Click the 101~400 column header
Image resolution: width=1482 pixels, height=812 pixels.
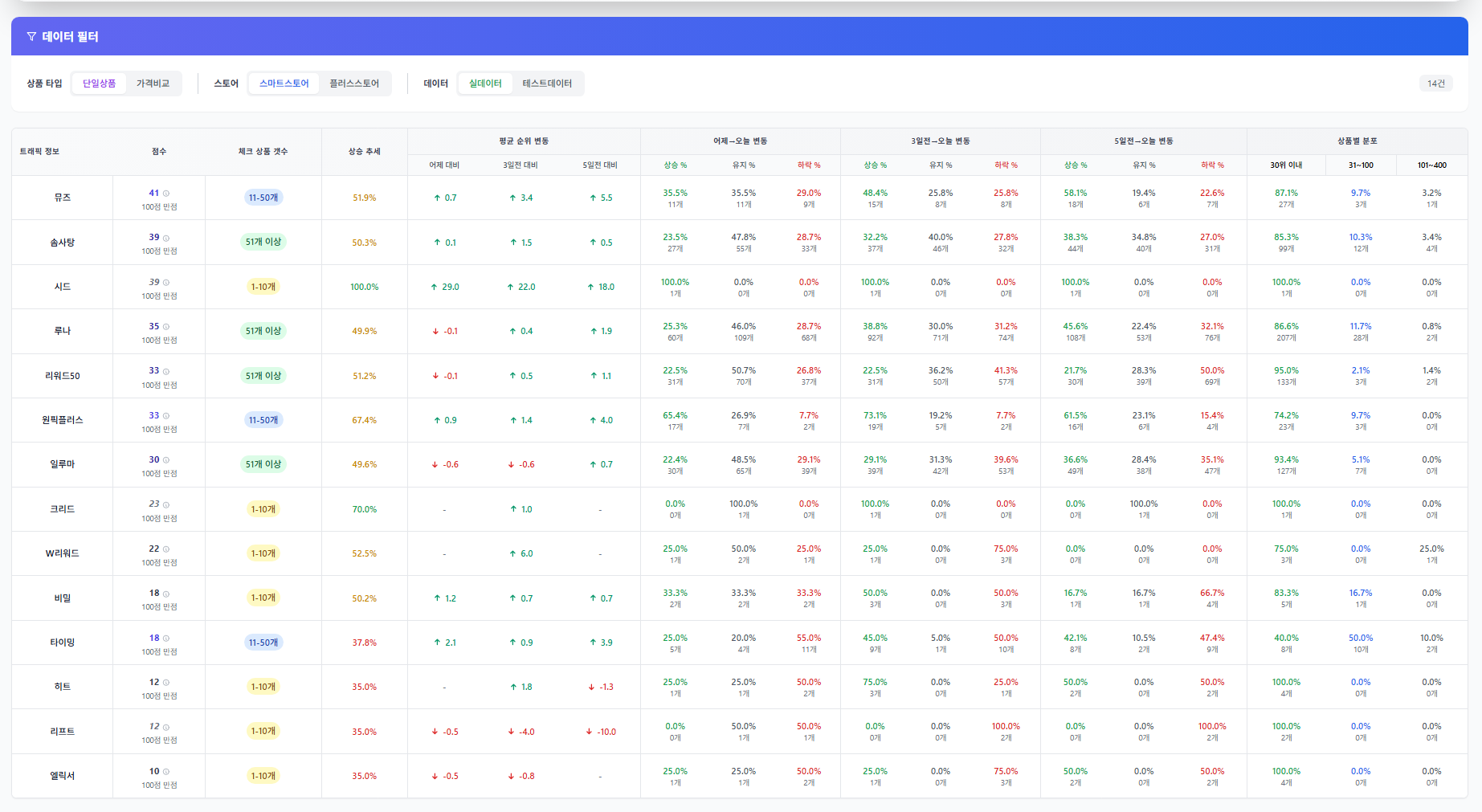click(x=1432, y=165)
